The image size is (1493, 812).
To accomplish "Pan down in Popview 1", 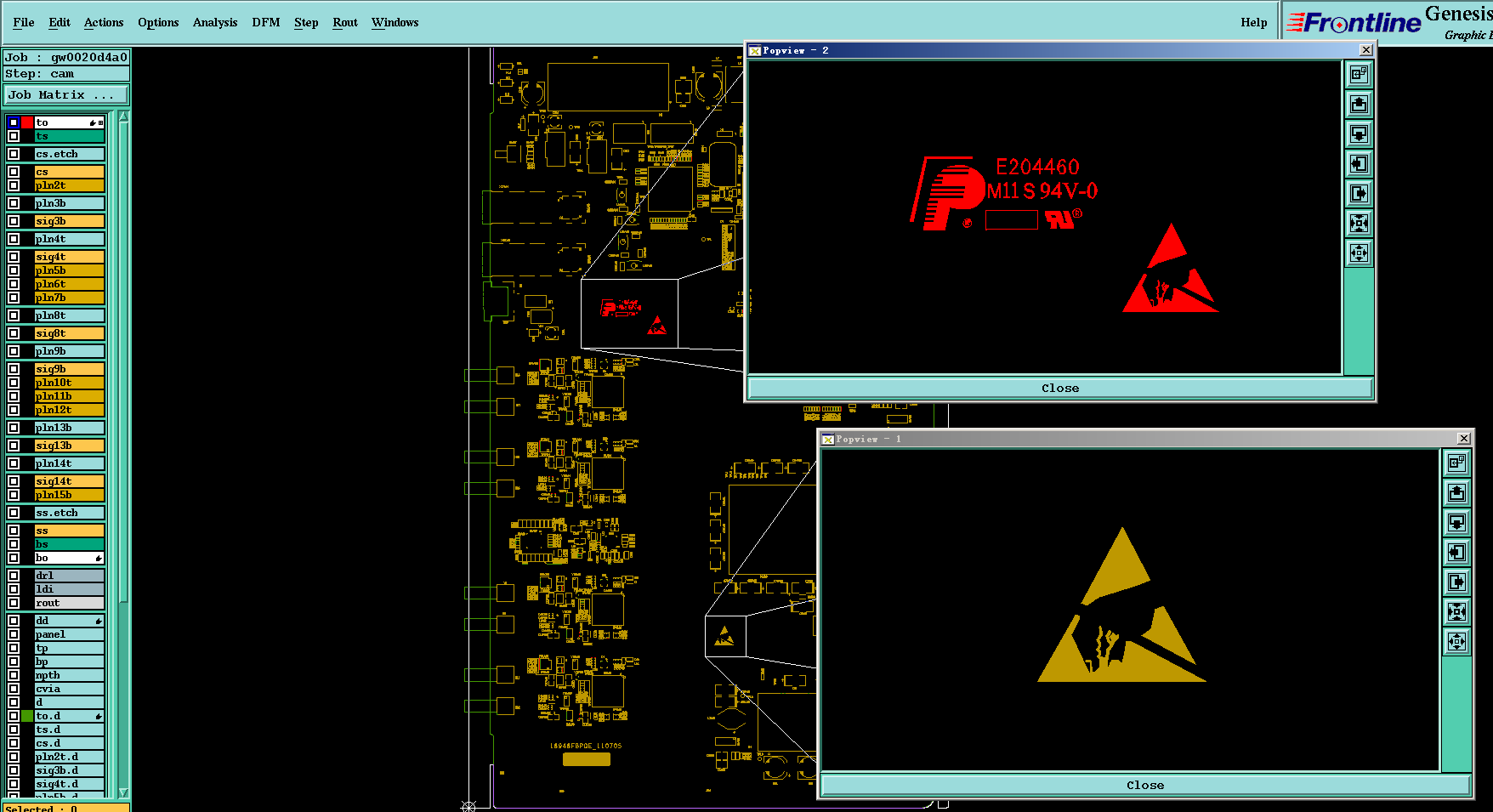I will tap(1456, 522).
